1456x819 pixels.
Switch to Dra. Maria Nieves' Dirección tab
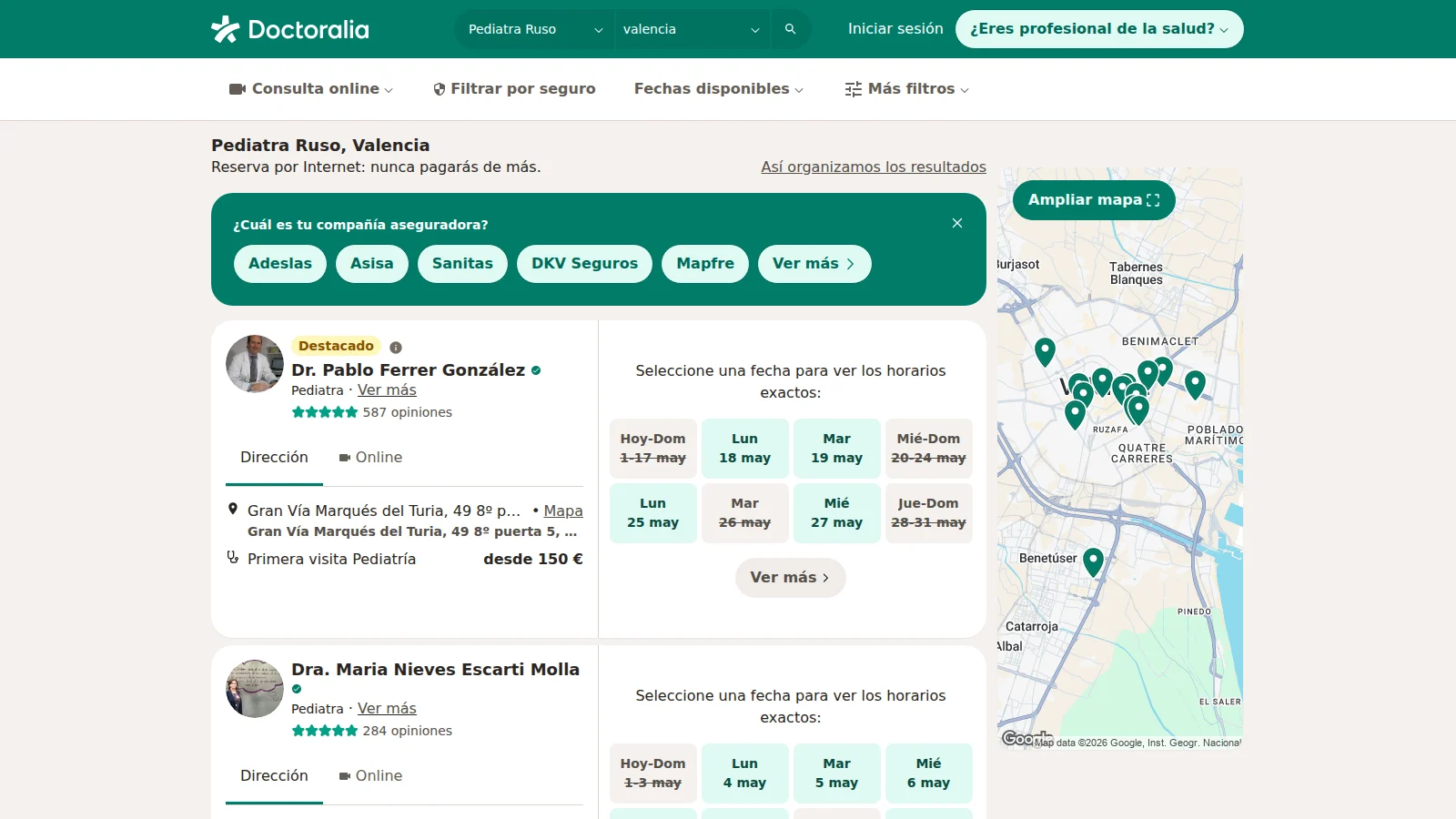pos(274,776)
